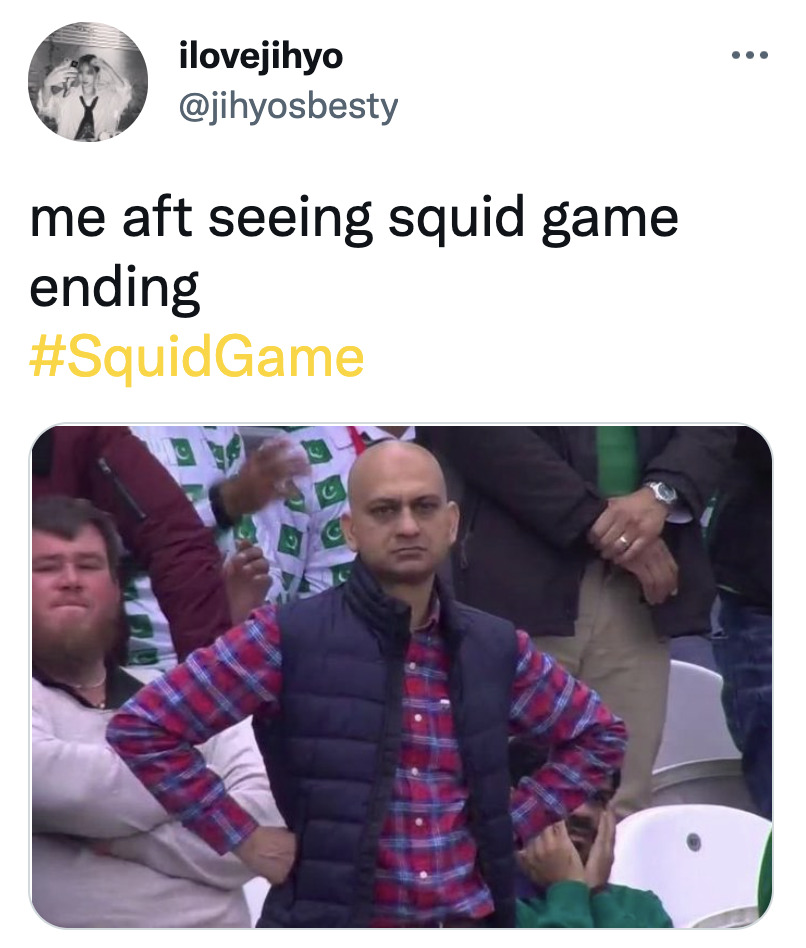This screenshot has width=806, height=948.
Task: Open the ilovejihyo display name profile link
Action: pos(261,57)
